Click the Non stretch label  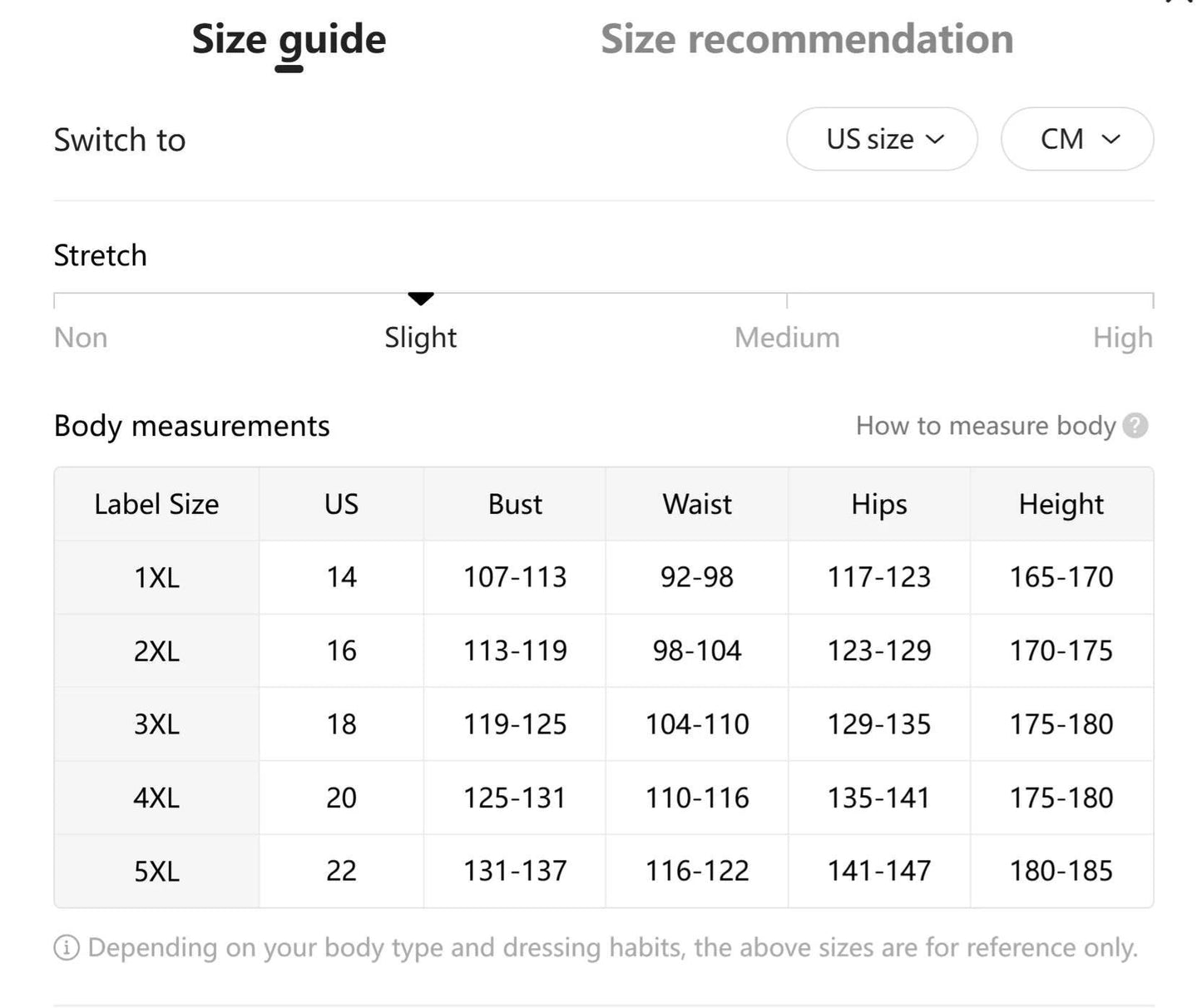tap(81, 338)
